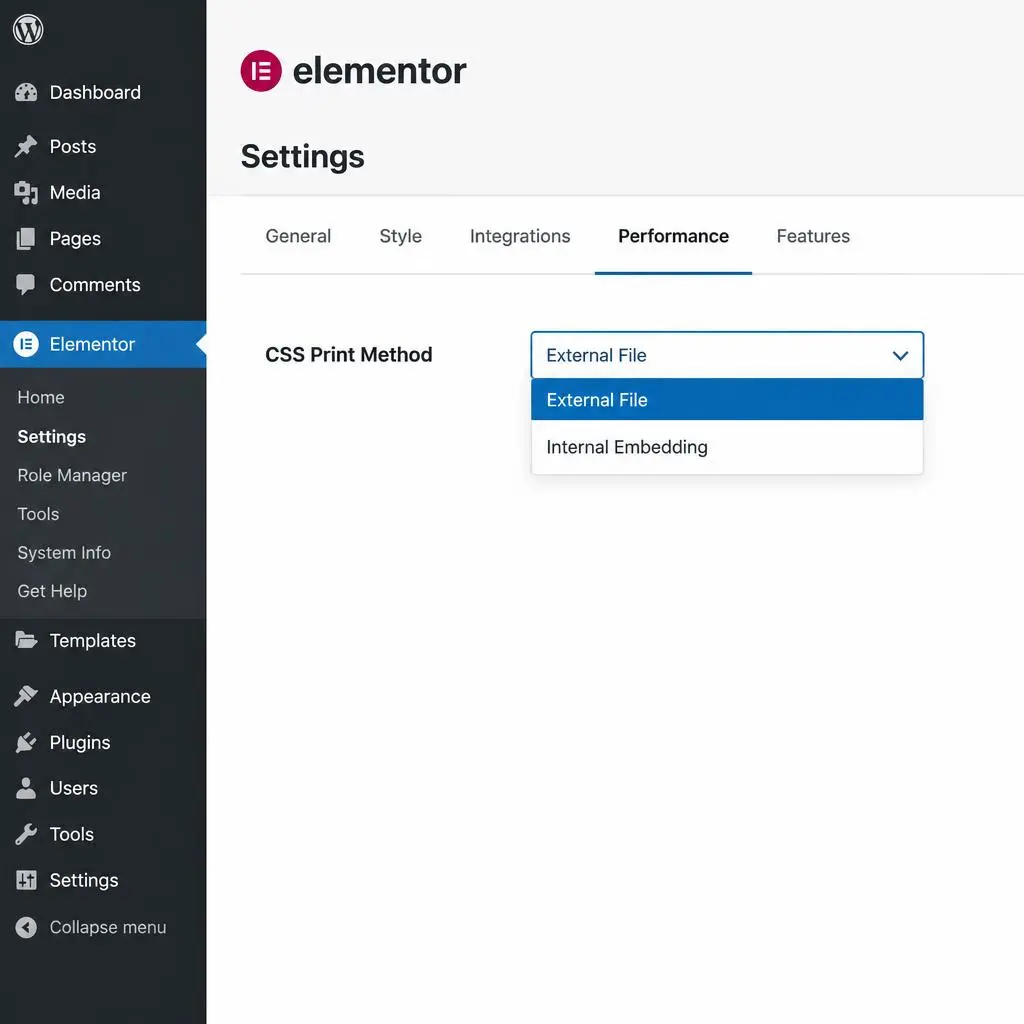1024x1024 pixels.
Task: Open the Posts menu item
Action: click(73, 146)
